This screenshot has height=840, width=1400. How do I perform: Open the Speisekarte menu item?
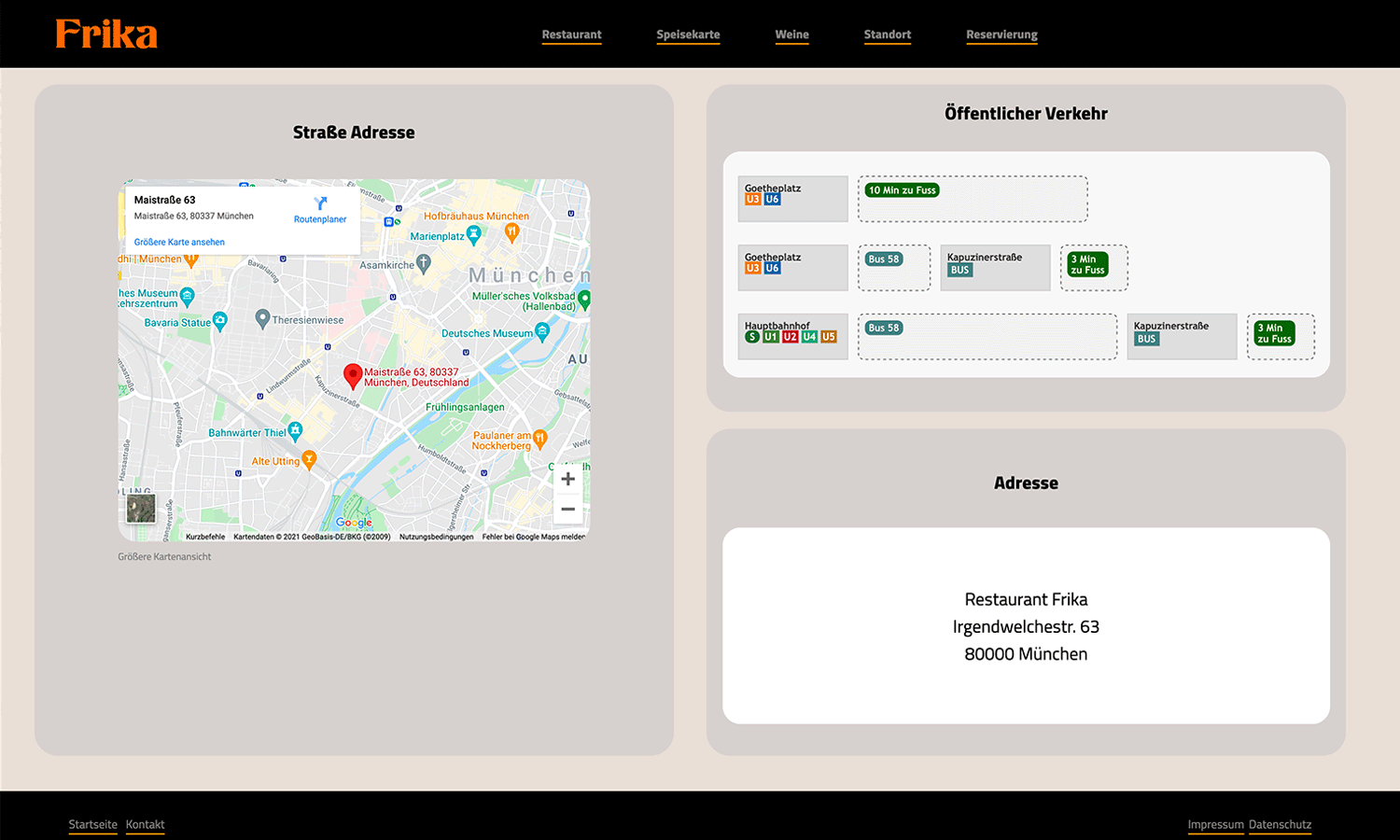coord(688,35)
